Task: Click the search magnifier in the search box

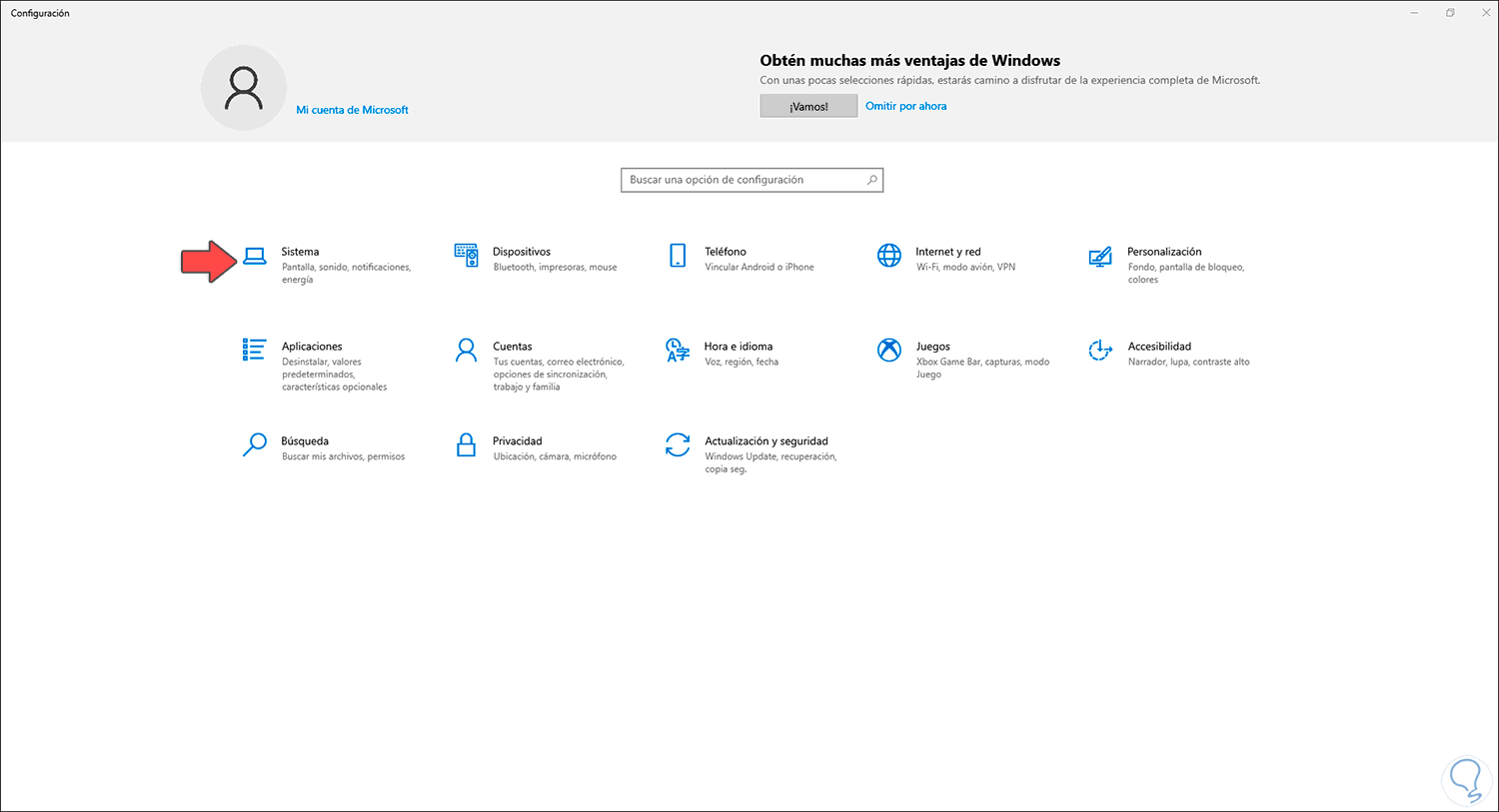Action: [x=872, y=180]
